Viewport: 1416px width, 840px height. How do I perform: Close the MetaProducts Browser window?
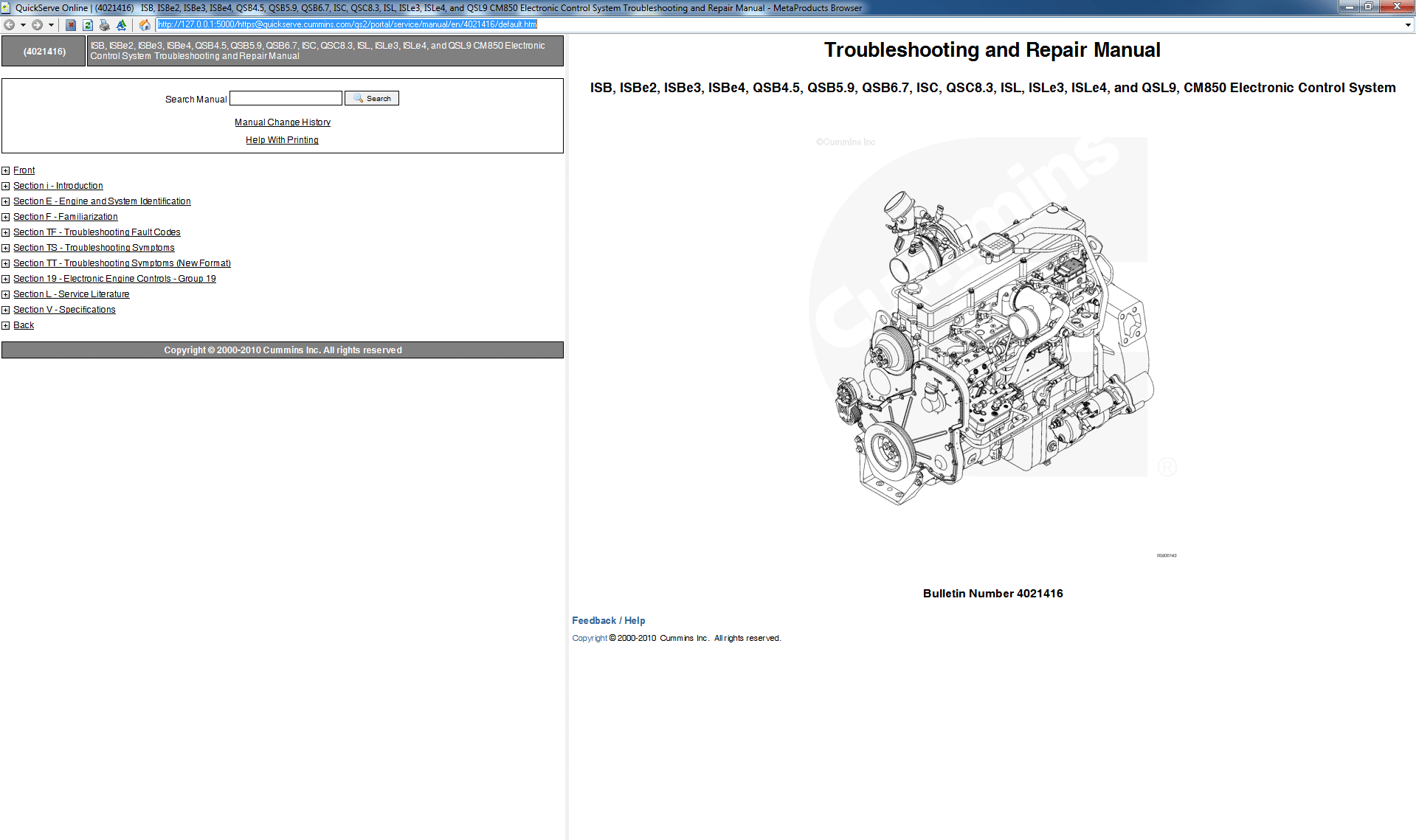tap(1396, 7)
